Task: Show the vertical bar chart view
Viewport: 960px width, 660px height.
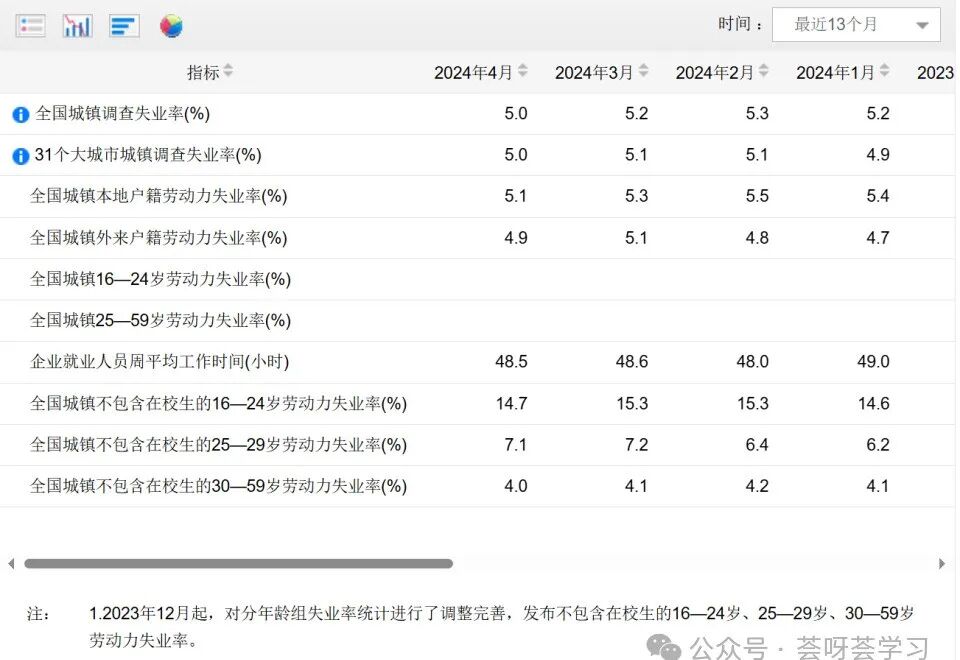Action: [78, 26]
